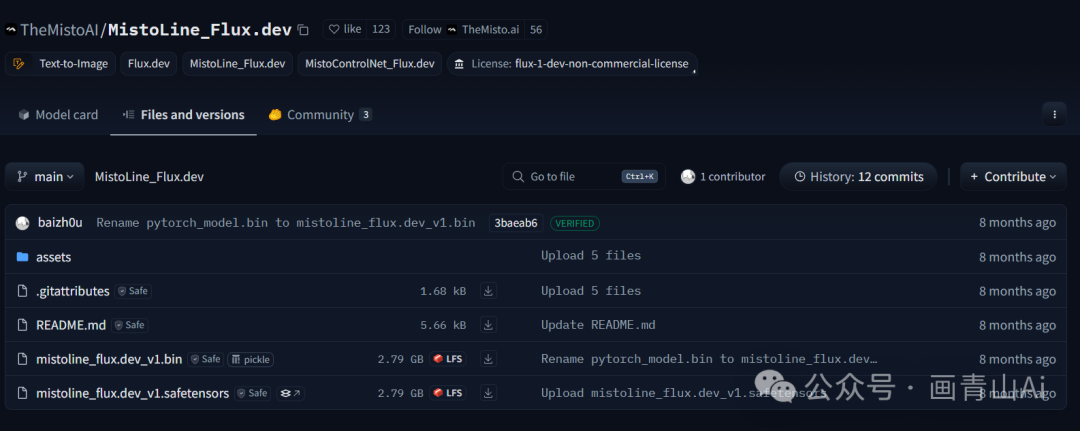Screen dimensions: 1080x431
Task: Click MistoLine_Flux.dev breadcrumb path
Action: tap(149, 177)
